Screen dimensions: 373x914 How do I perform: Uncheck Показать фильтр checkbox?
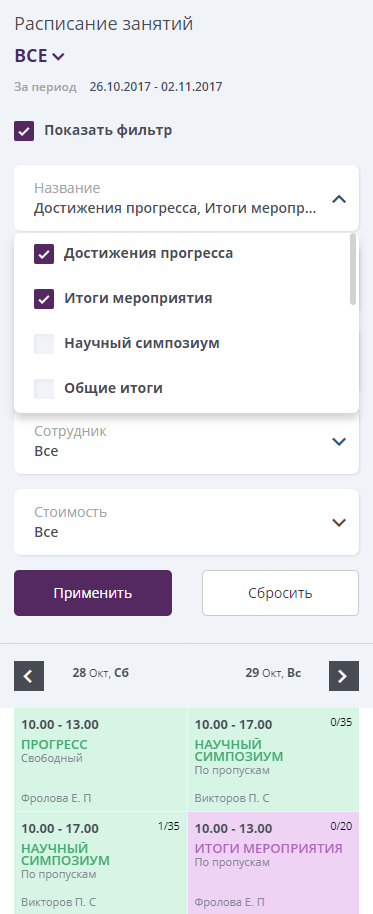pos(24,131)
